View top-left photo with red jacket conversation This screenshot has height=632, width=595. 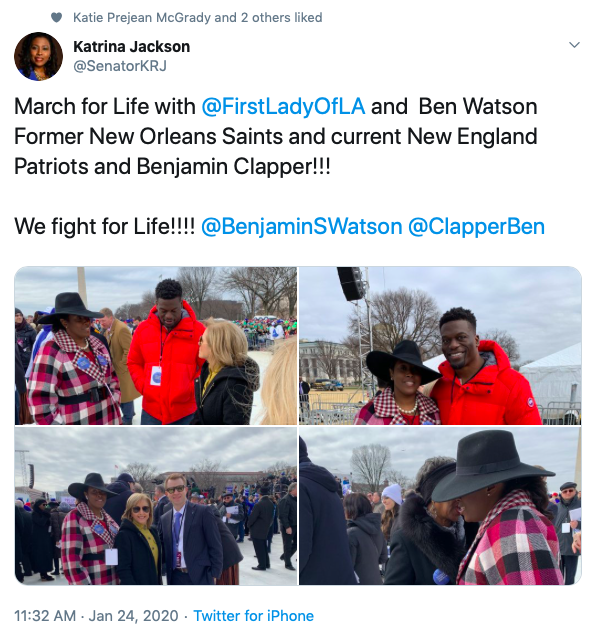tap(156, 345)
